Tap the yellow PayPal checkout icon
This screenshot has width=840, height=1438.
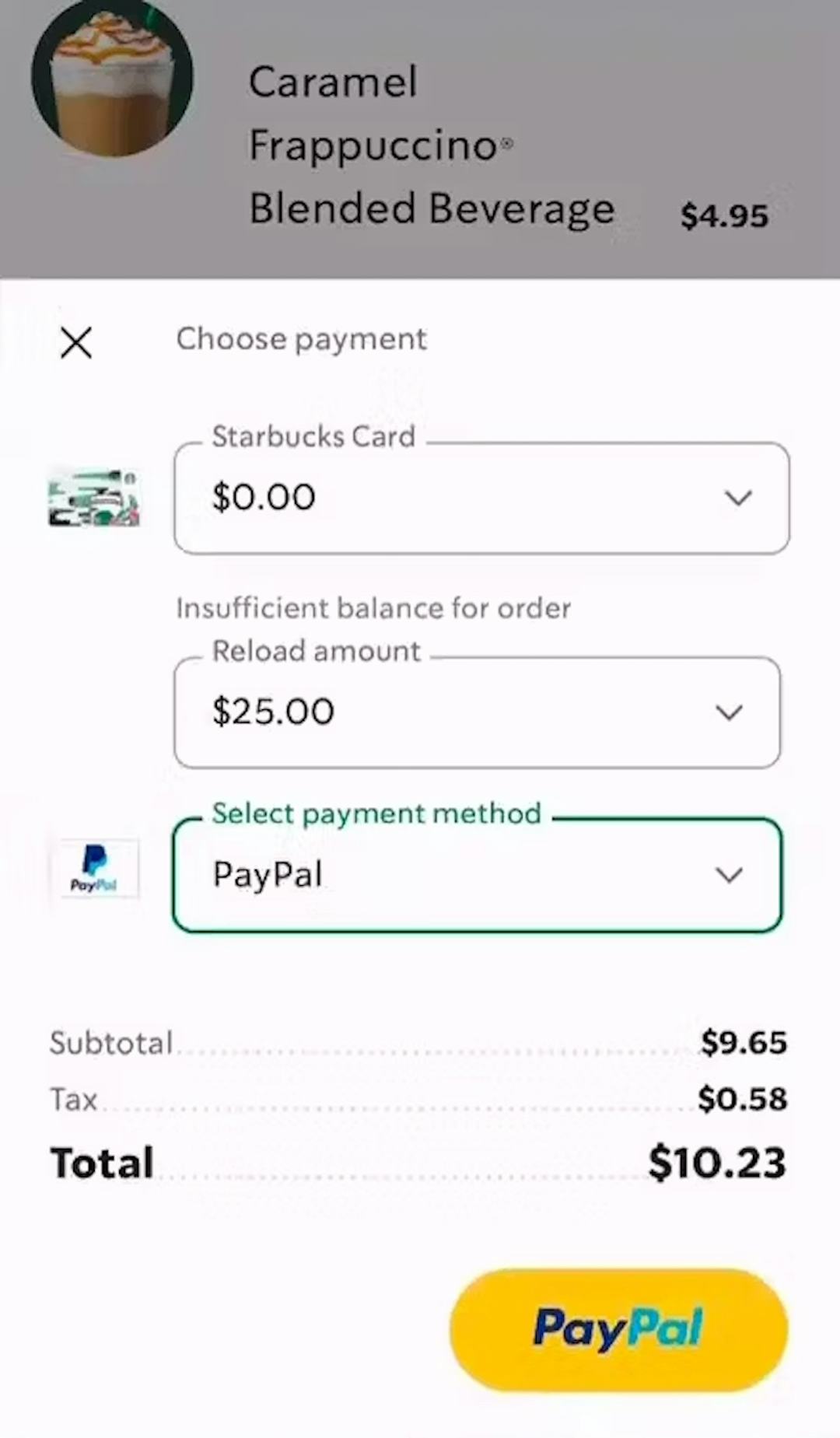click(617, 1331)
